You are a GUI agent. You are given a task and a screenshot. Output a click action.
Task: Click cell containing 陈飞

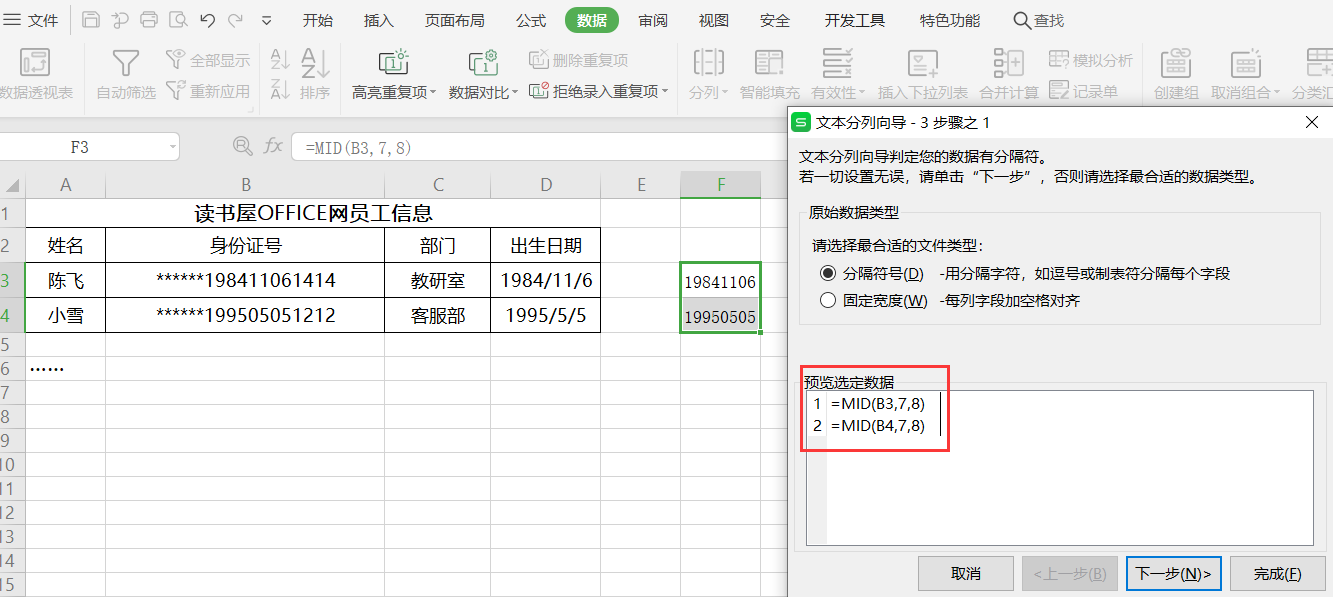pos(65,281)
